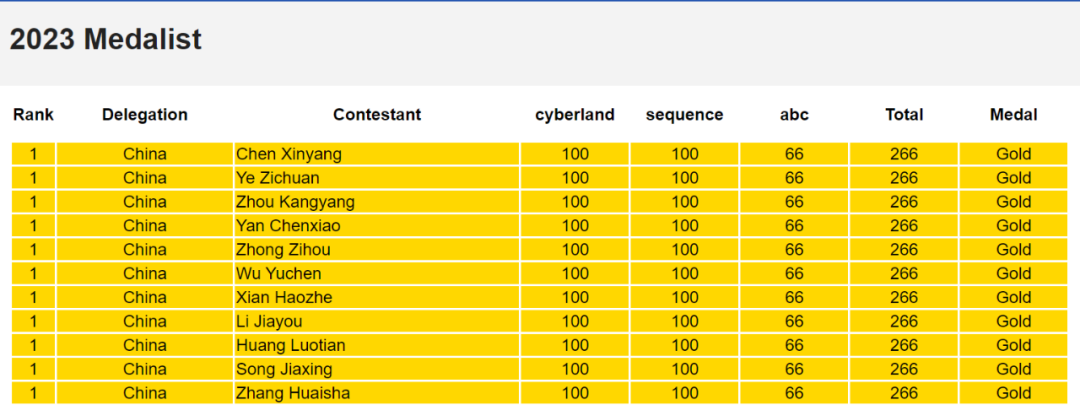1080x405 pixels.
Task: Select the sequence column header
Action: pyautogui.click(x=684, y=115)
